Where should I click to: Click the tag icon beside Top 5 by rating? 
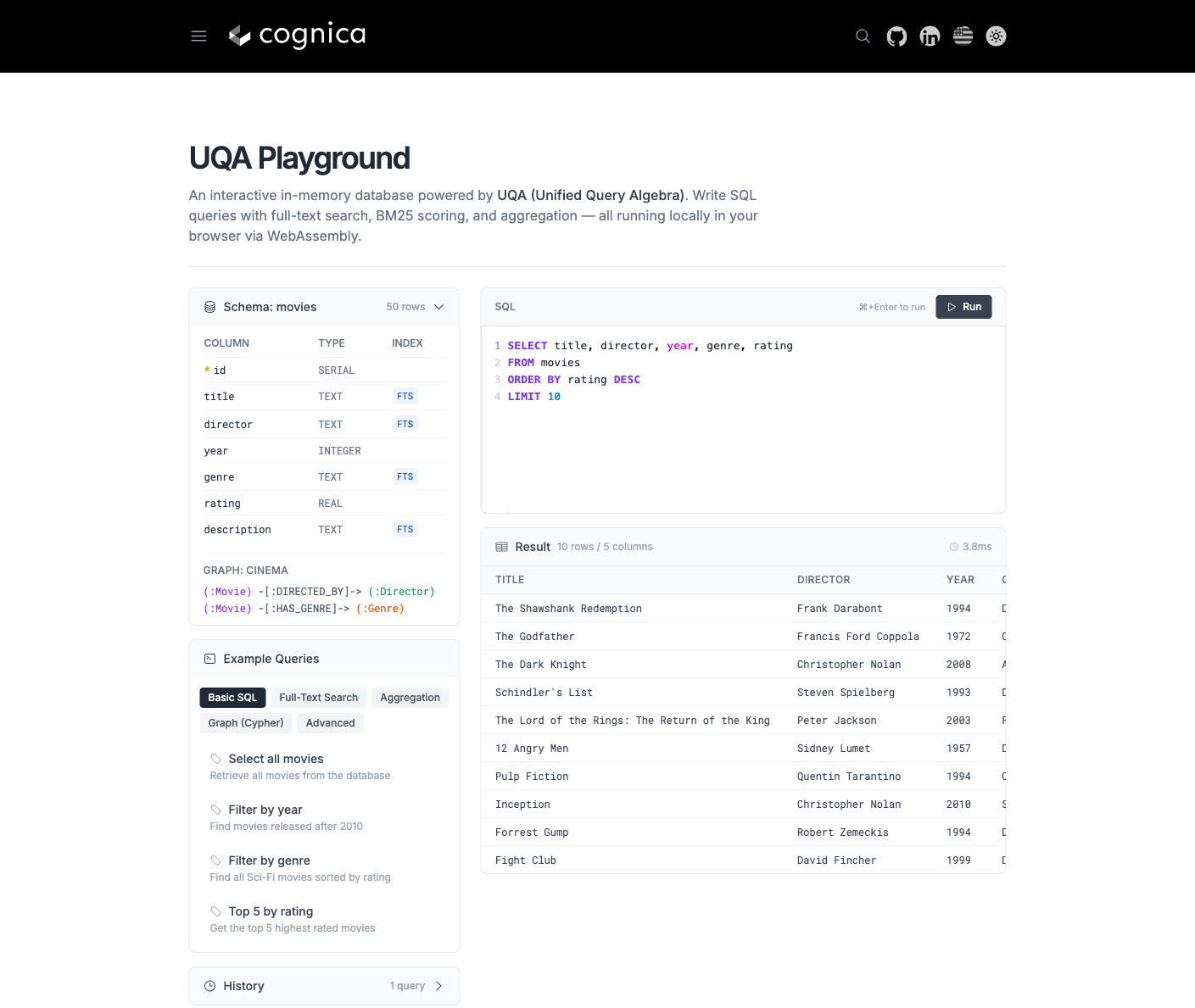click(x=215, y=911)
